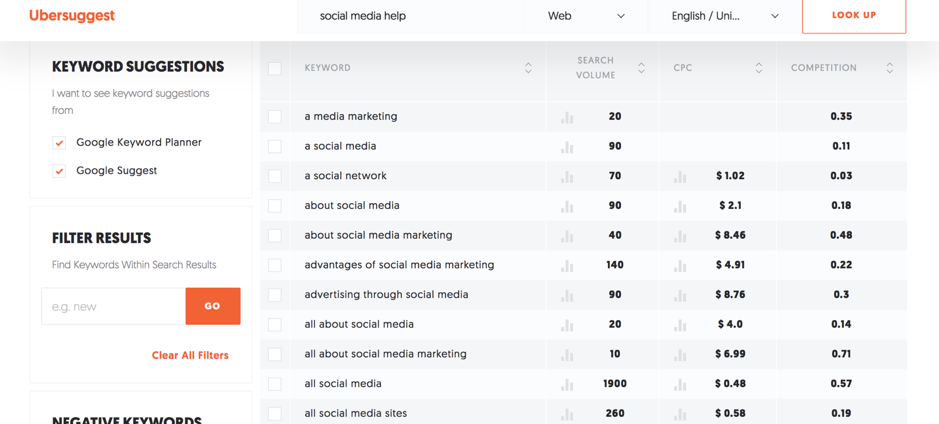The width and height of the screenshot is (939, 424).
Task: Click search volume chart icon for "a media marketing"
Action: [567, 117]
